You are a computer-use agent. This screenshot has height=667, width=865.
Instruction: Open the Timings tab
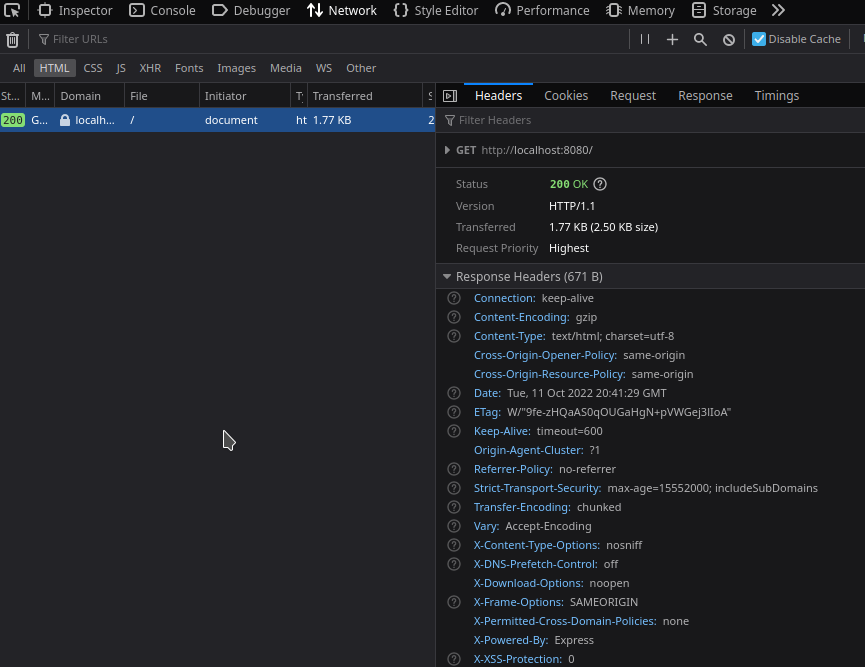point(776,95)
